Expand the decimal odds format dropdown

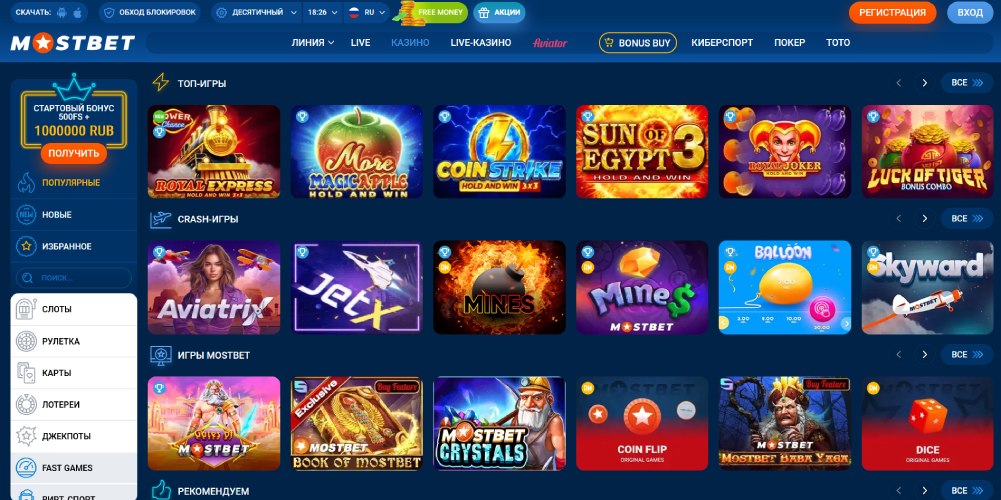click(x=257, y=13)
